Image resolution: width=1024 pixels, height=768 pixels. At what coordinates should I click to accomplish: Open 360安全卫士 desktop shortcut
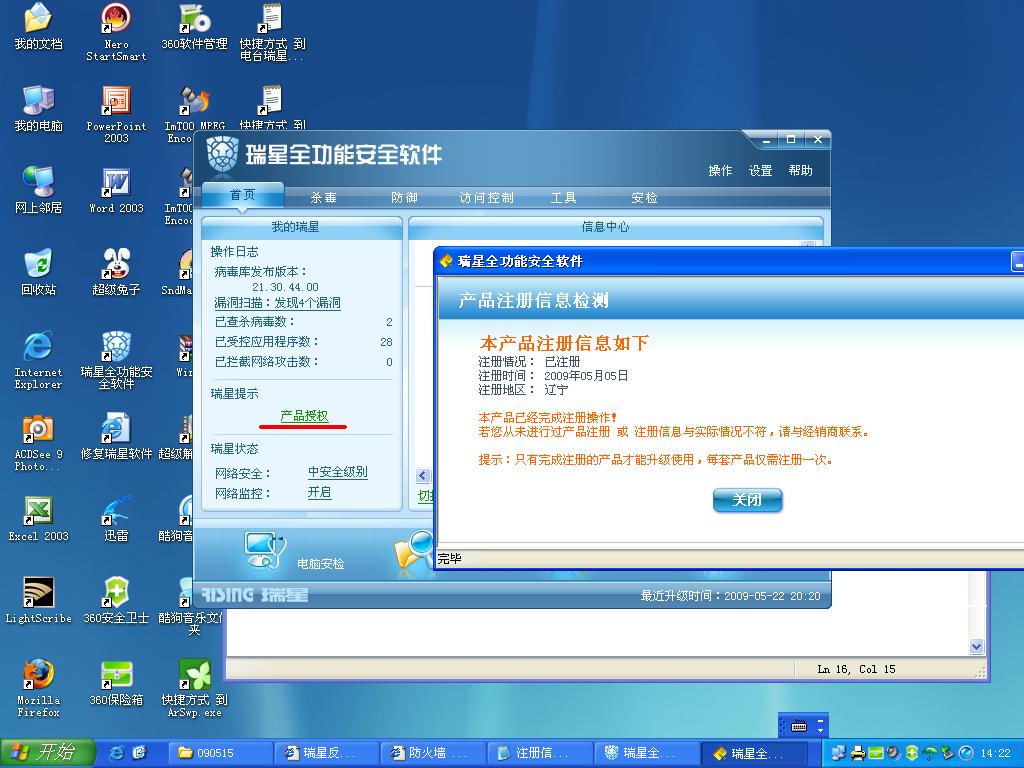(116, 601)
